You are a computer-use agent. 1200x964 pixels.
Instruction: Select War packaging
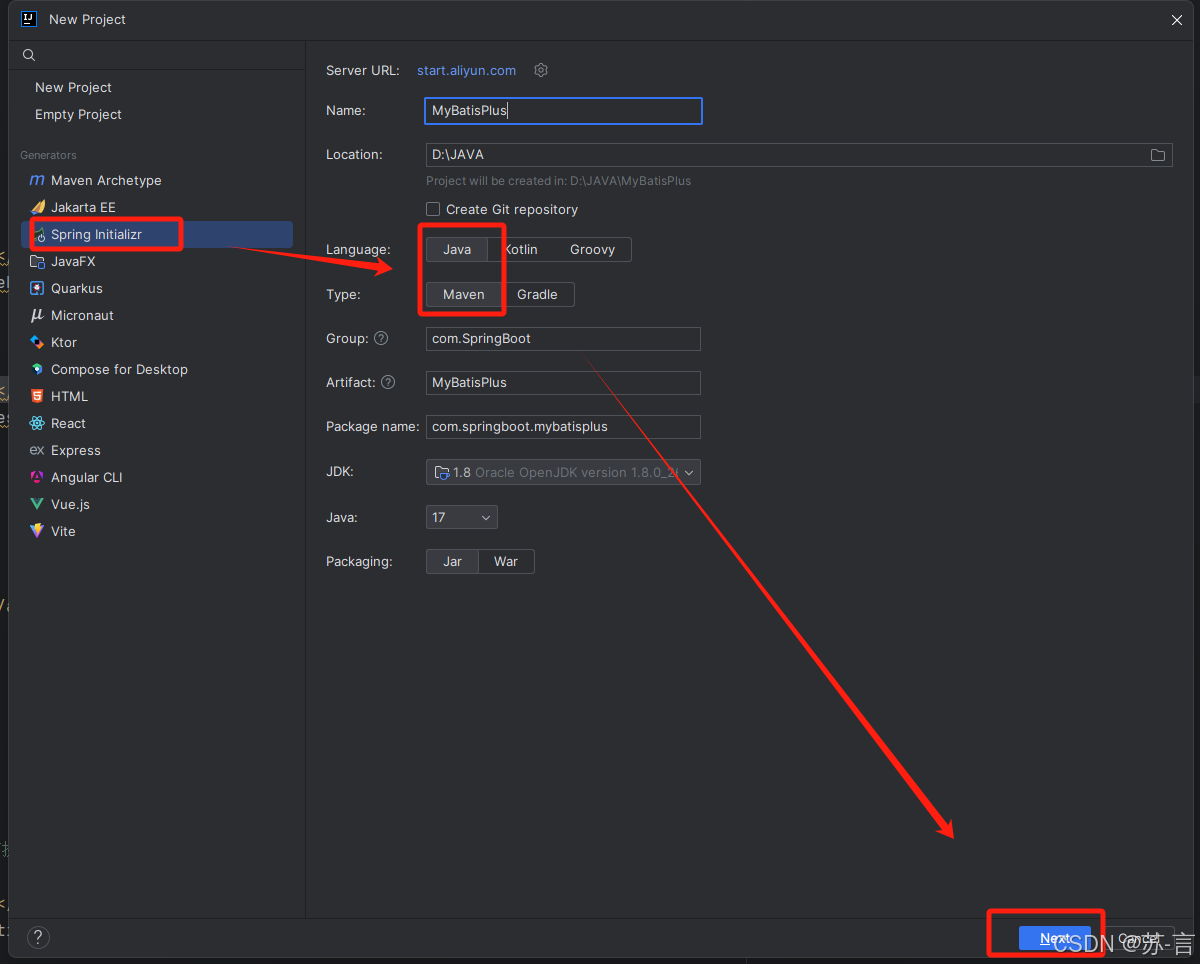(x=506, y=561)
